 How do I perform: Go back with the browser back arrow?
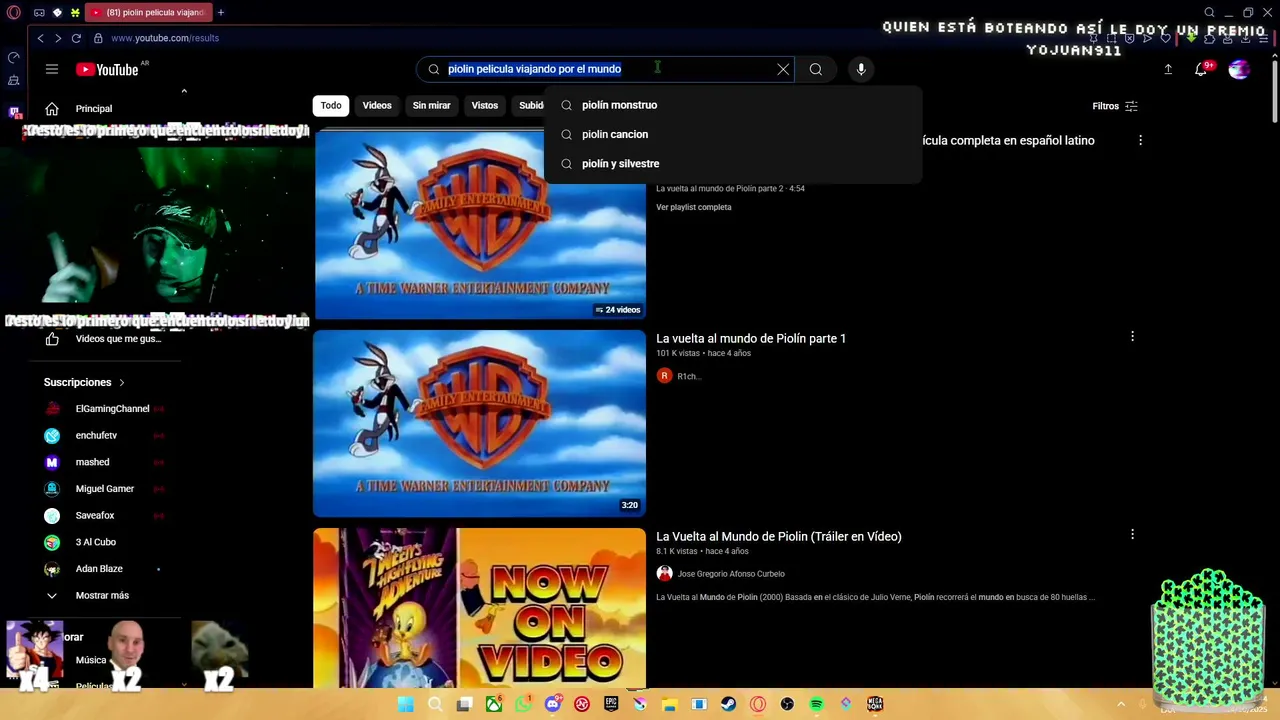point(40,38)
